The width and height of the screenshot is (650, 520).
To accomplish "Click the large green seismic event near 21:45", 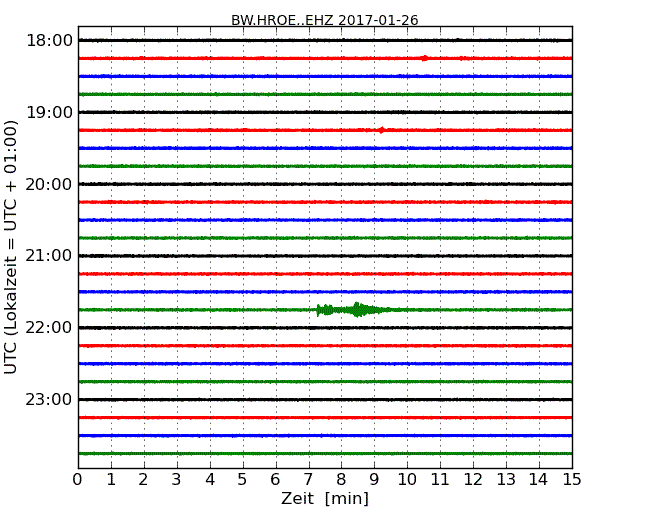I will [x=352, y=309].
